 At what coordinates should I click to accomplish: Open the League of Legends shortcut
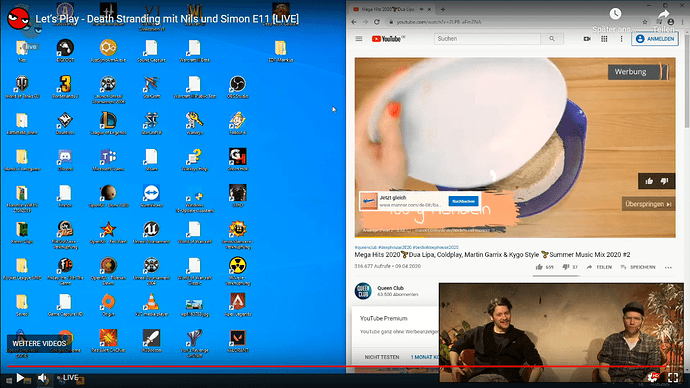[x=108, y=120]
